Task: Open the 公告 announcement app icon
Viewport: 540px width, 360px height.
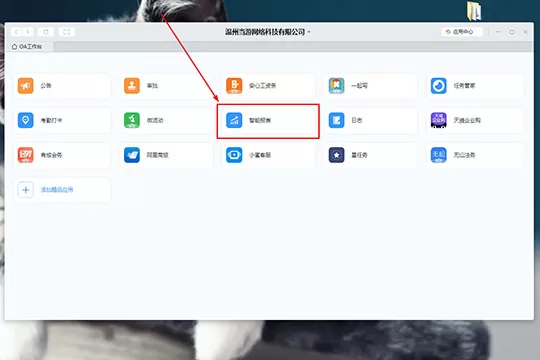Action: 25,86
